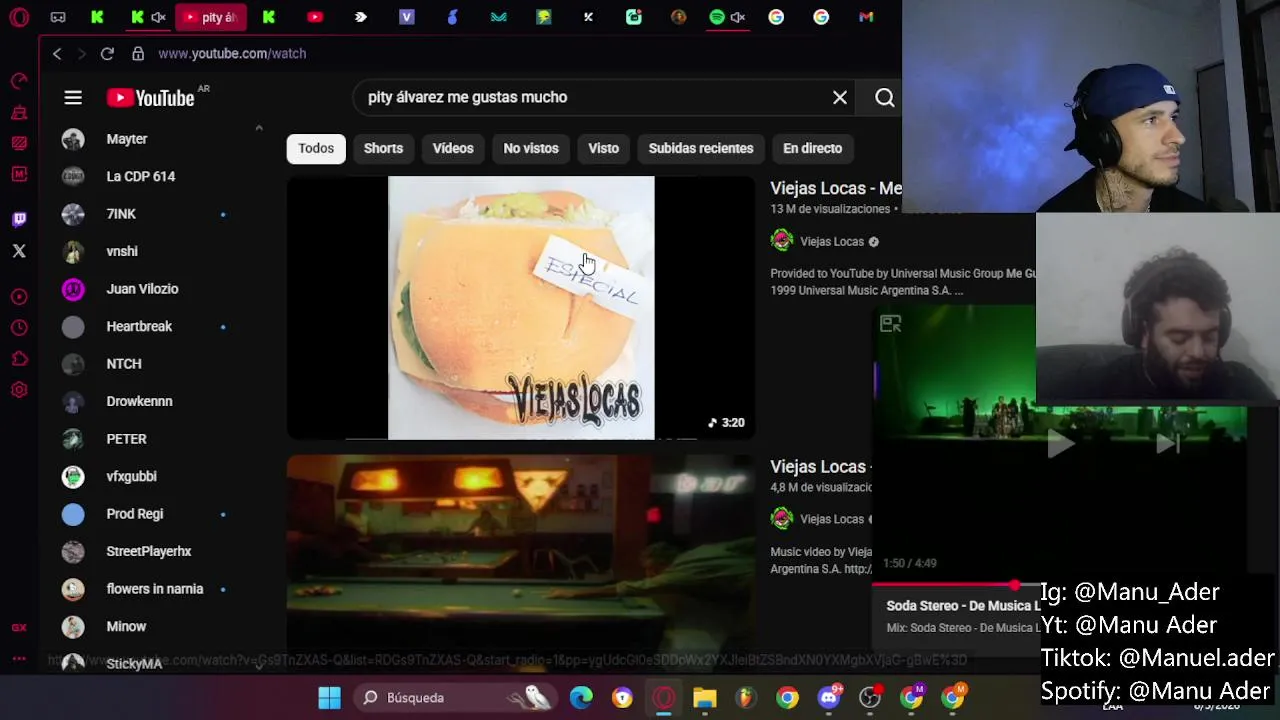Switch to the active 'pity ál' YouTube tab
This screenshot has height=720, width=1280.
[x=209, y=17]
